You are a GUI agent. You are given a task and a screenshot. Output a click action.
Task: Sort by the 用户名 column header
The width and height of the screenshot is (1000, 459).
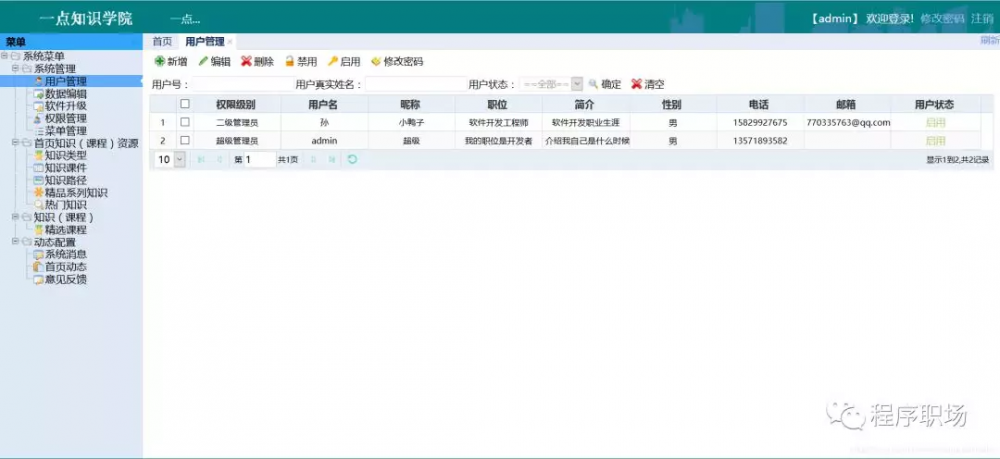point(325,104)
